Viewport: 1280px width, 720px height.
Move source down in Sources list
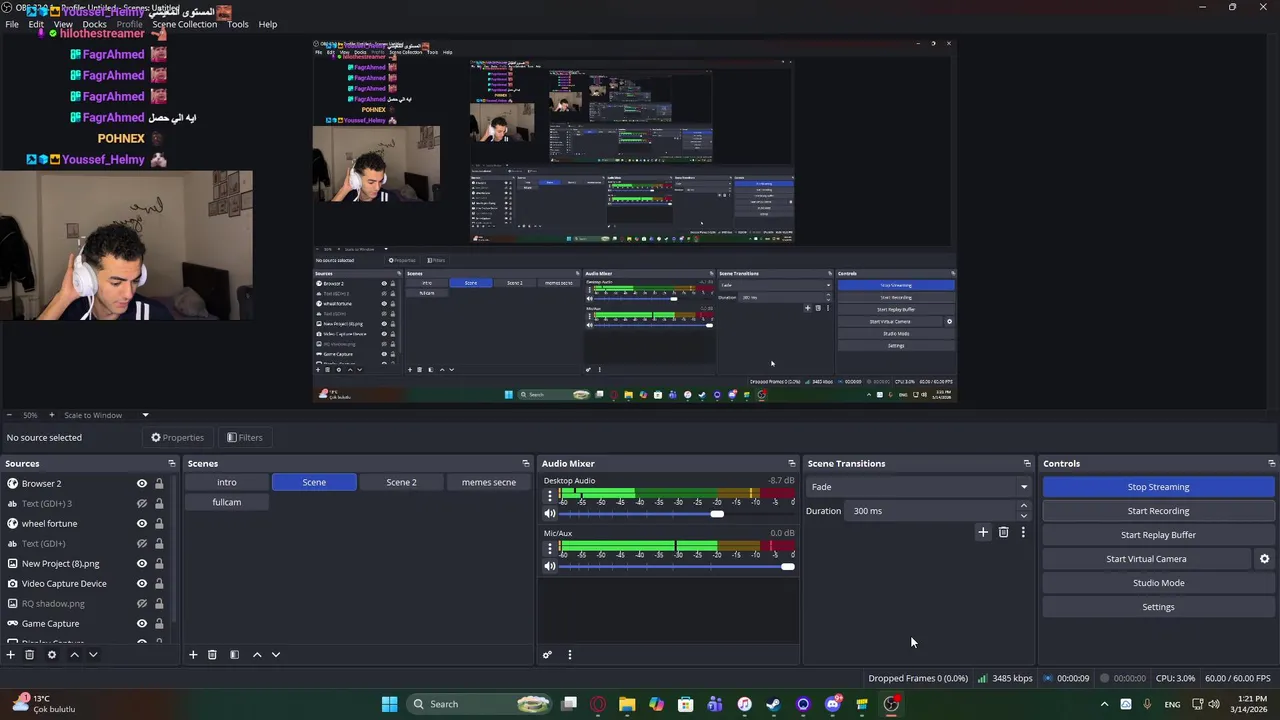tap(93, 655)
